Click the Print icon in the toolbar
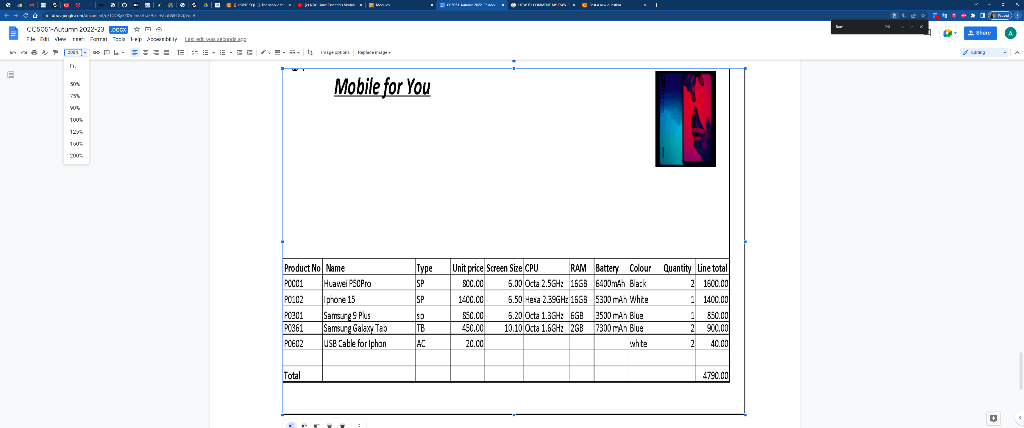Image resolution: width=1024 pixels, height=428 pixels. [34, 52]
